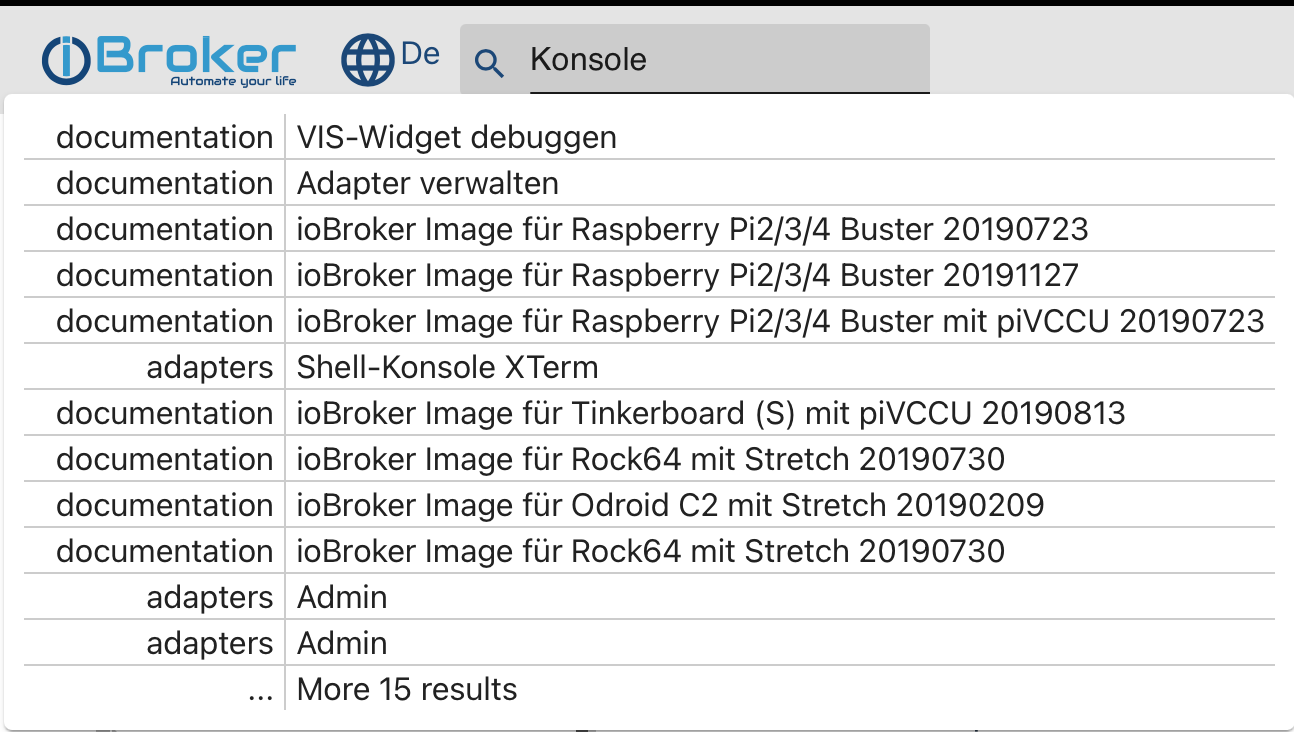Open the De language selector
Screen dimensions: 1294x732
[420, 53]
